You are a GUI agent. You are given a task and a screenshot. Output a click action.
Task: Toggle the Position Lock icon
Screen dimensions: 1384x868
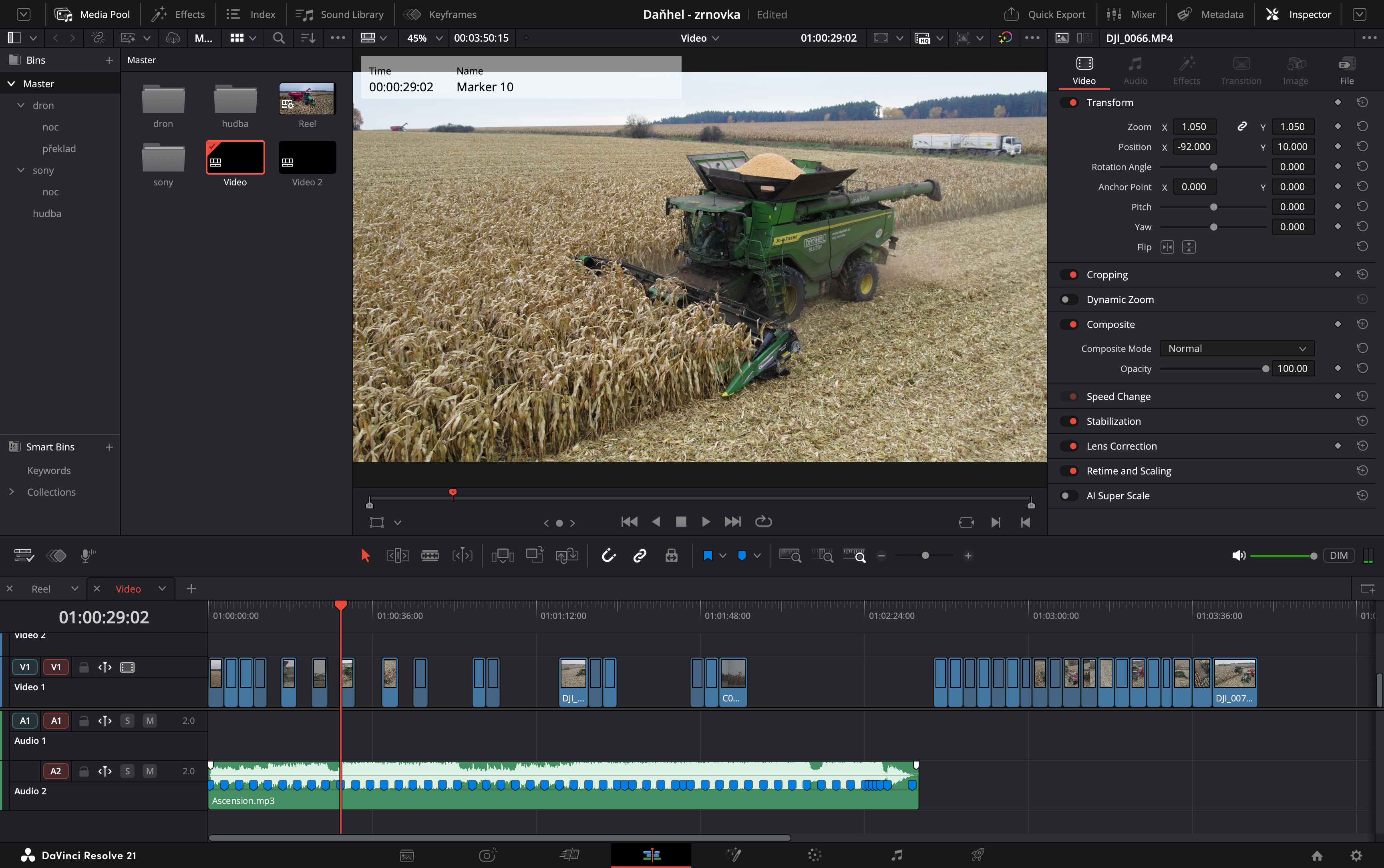(671, 555)
